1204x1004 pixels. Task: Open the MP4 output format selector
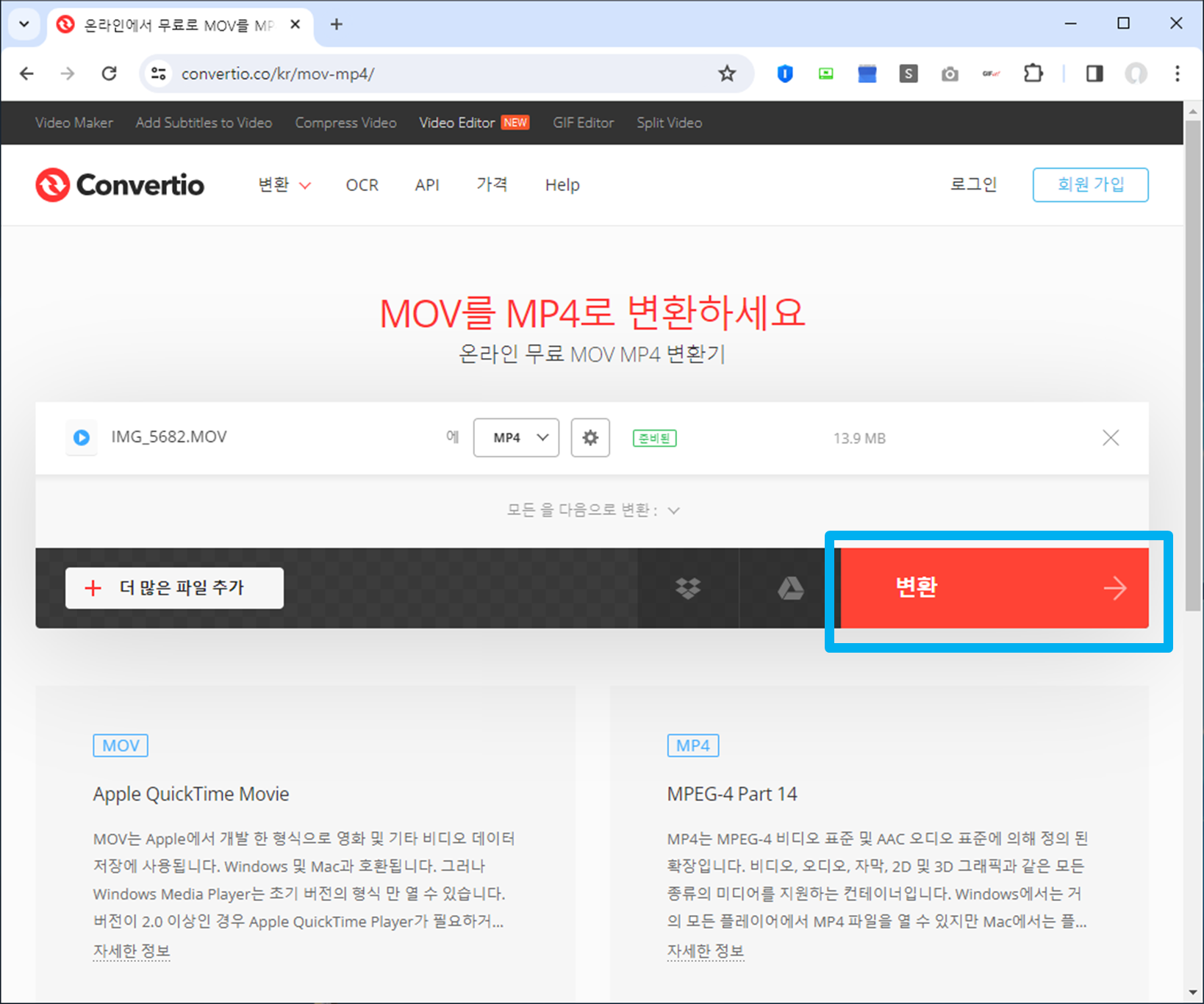pos(515,437)
